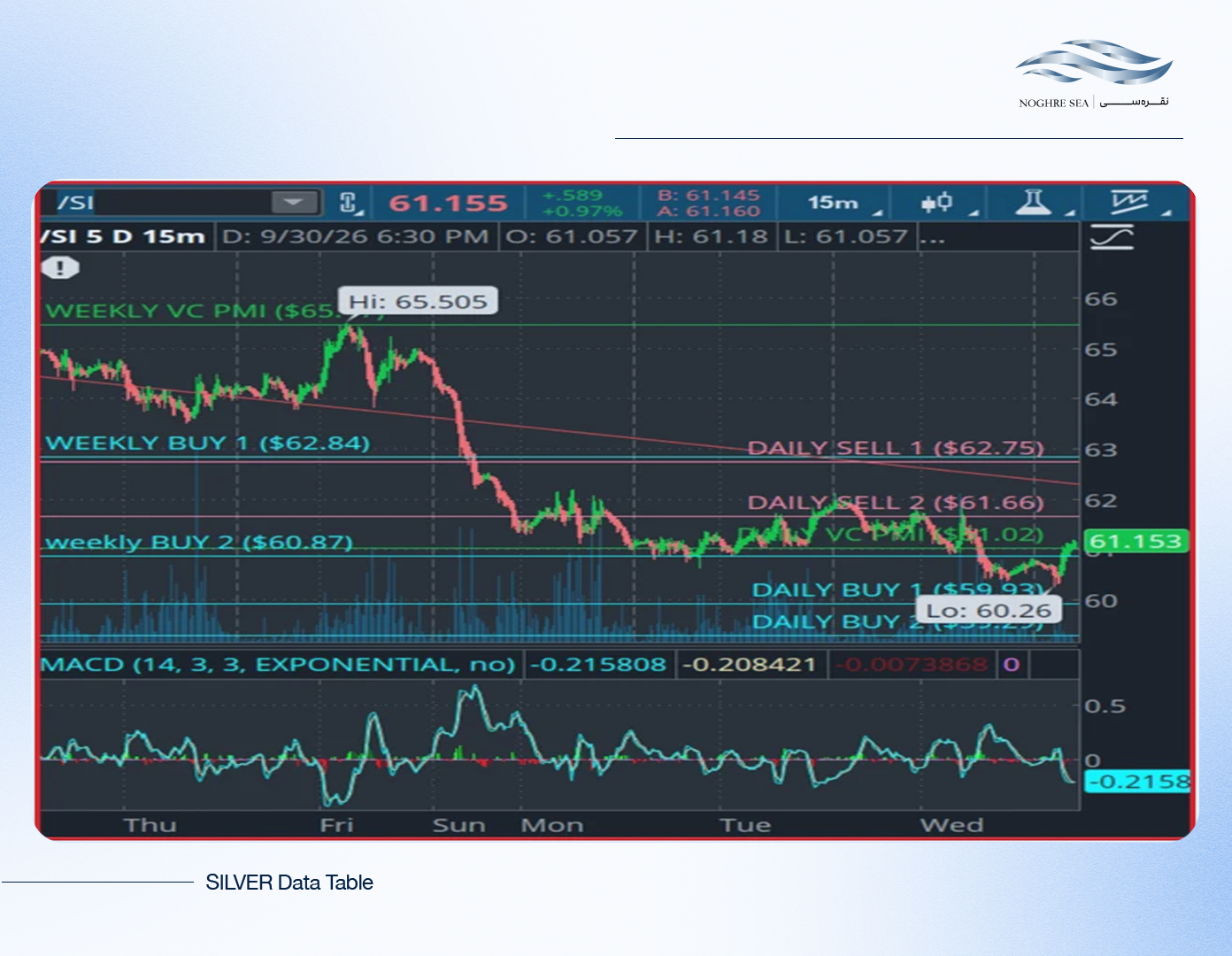Click the exclamation alert icon on chart
This screenshot has width=1232, height=956.
tap(60, 267)
